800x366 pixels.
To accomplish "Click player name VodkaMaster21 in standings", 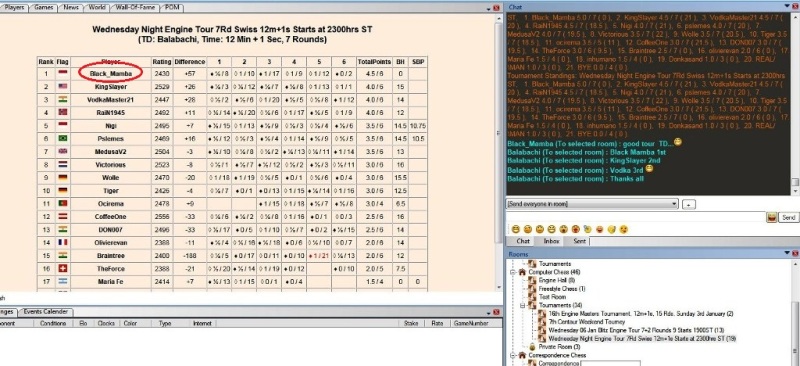I will 110,100.
